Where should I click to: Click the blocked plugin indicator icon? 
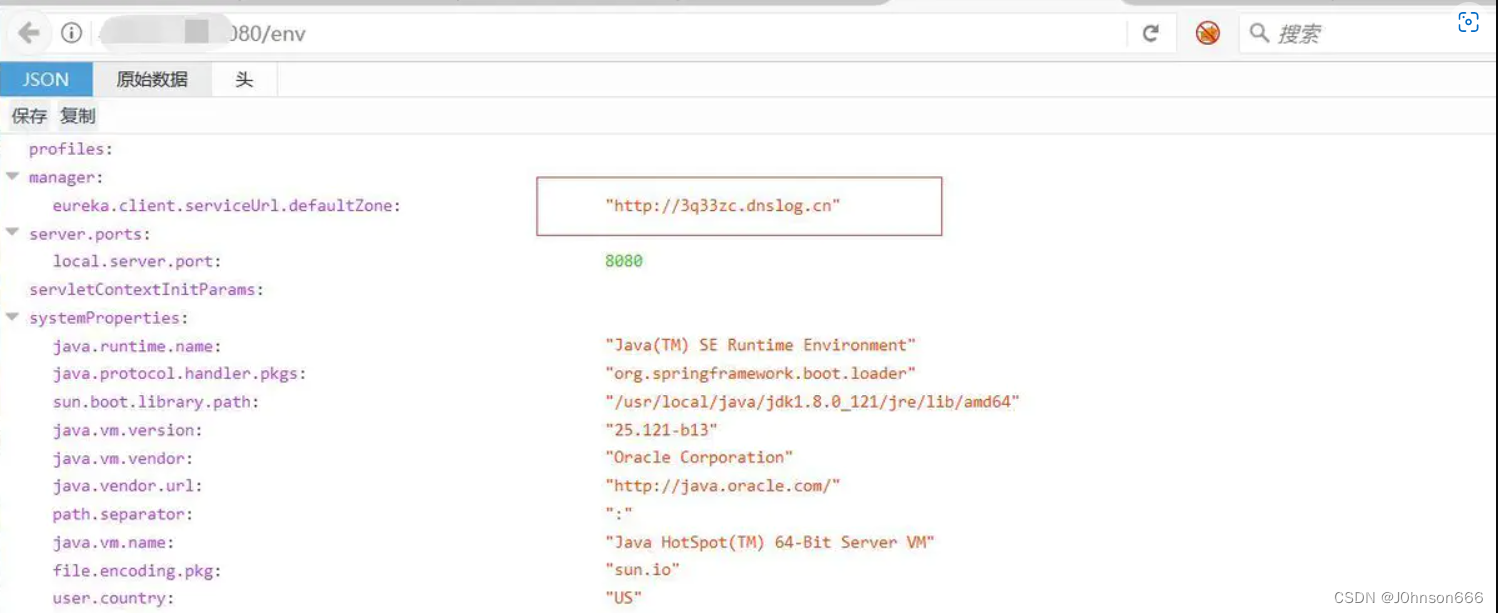pos(1206,32)
